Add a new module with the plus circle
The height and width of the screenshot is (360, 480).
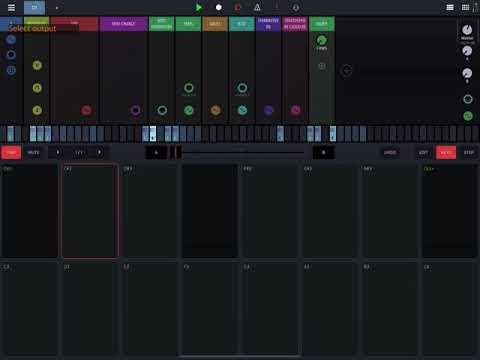point(346,71)
